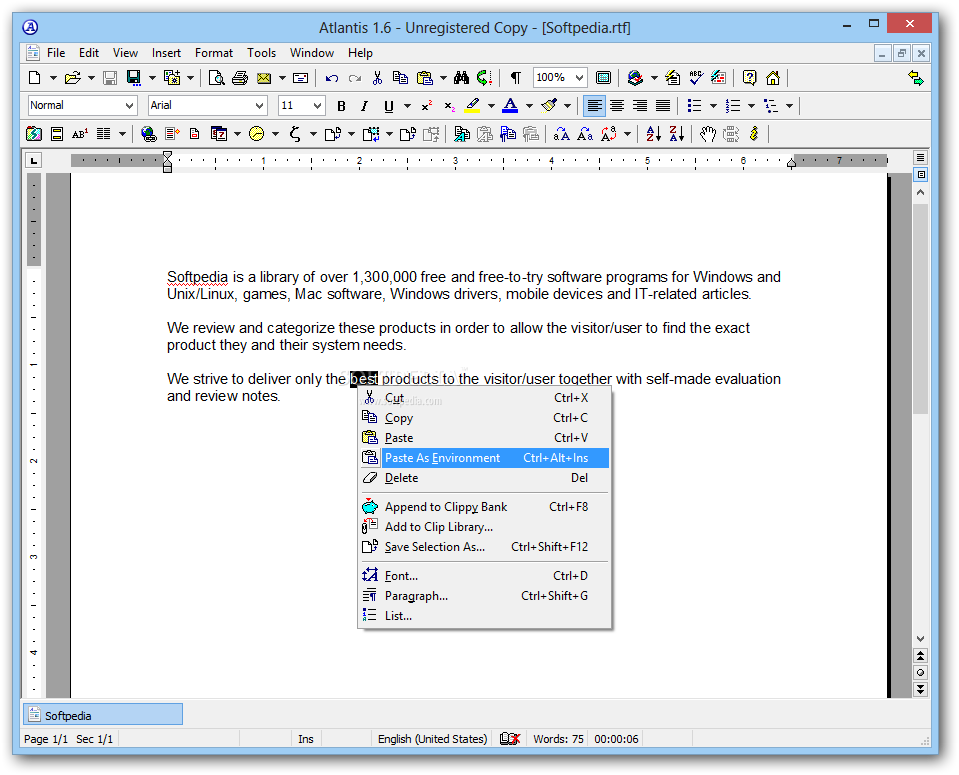This screenshot has height=775, width=959.
Task: Click the scroll down arrow
Action: point(920,639)
